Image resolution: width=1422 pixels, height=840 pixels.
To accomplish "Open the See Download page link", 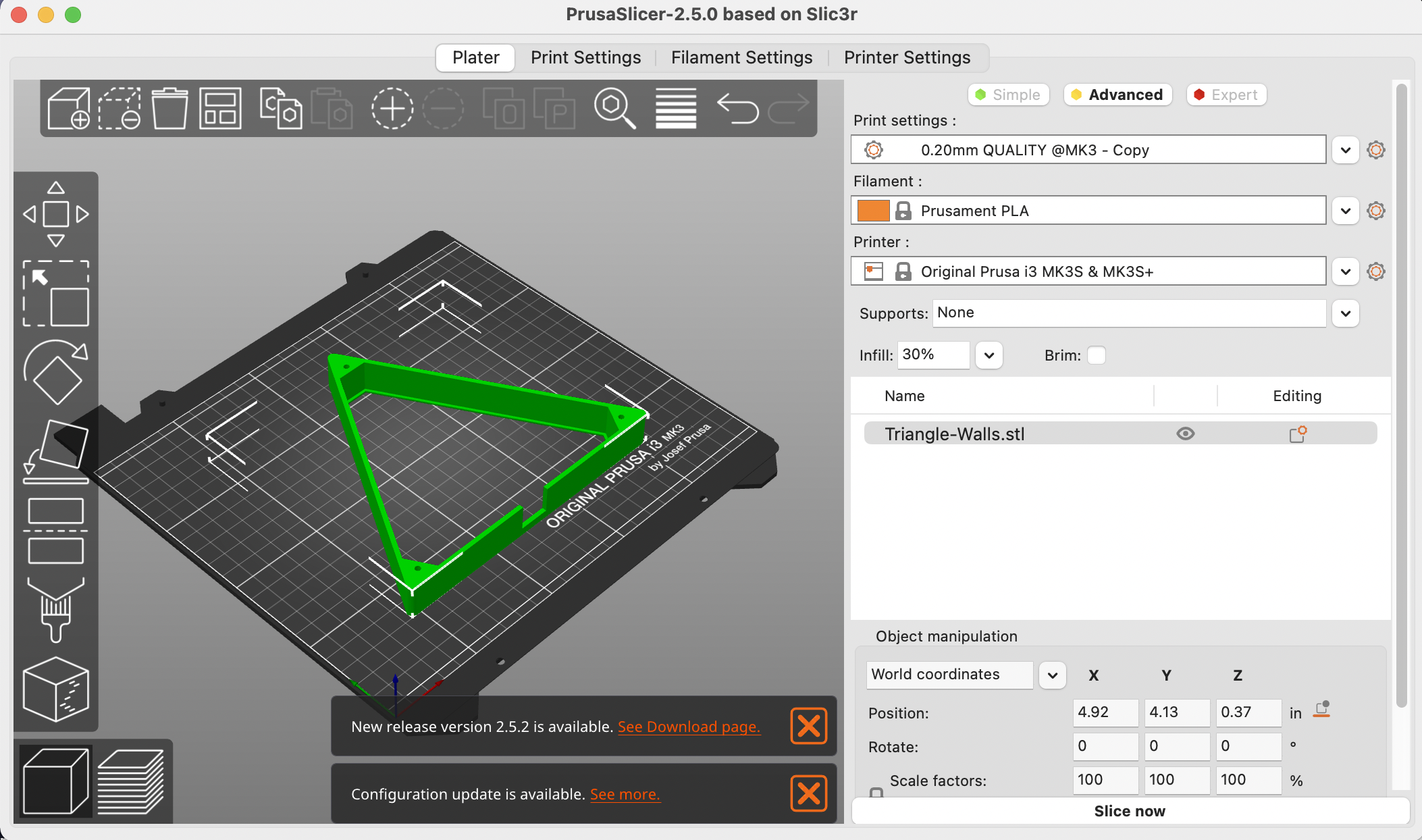I will (x=689, y=727).
